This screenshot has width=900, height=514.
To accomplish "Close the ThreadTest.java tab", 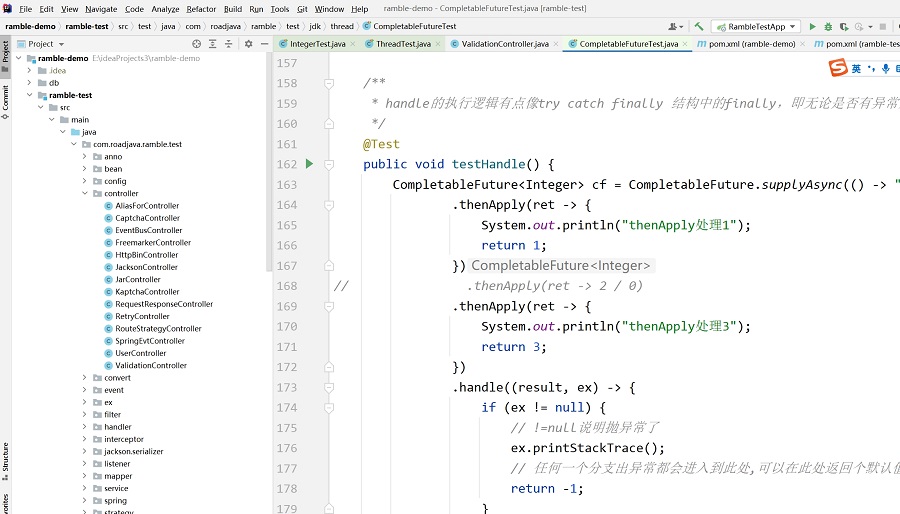I will pyautogui.click(x=438, y=44).
